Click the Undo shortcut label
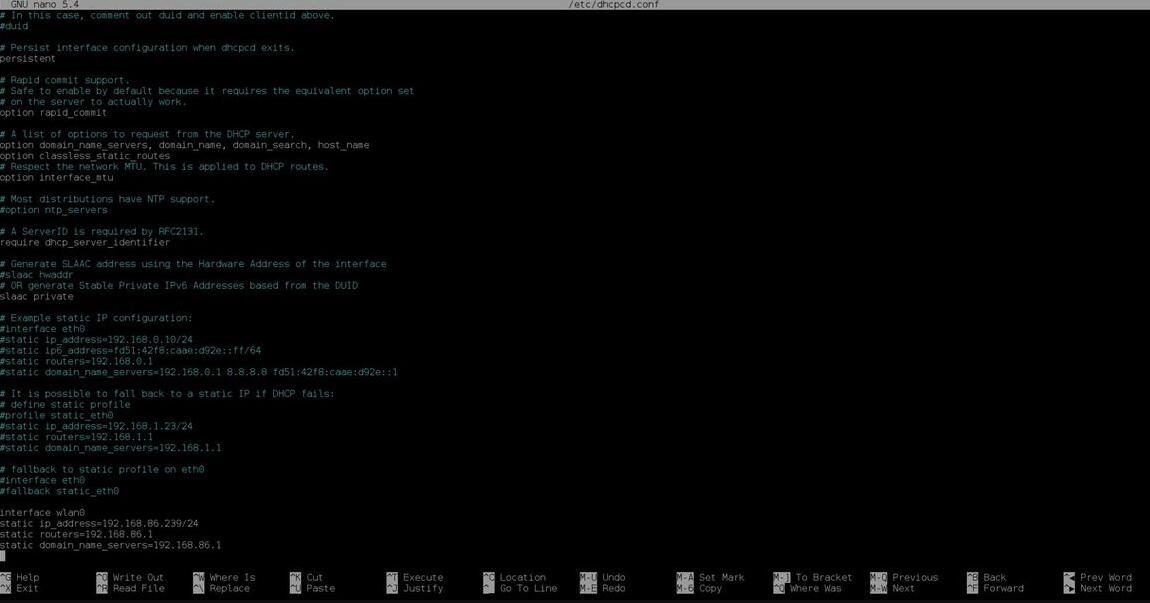This screenshot has height=603, width=1150. coord(613,578)
